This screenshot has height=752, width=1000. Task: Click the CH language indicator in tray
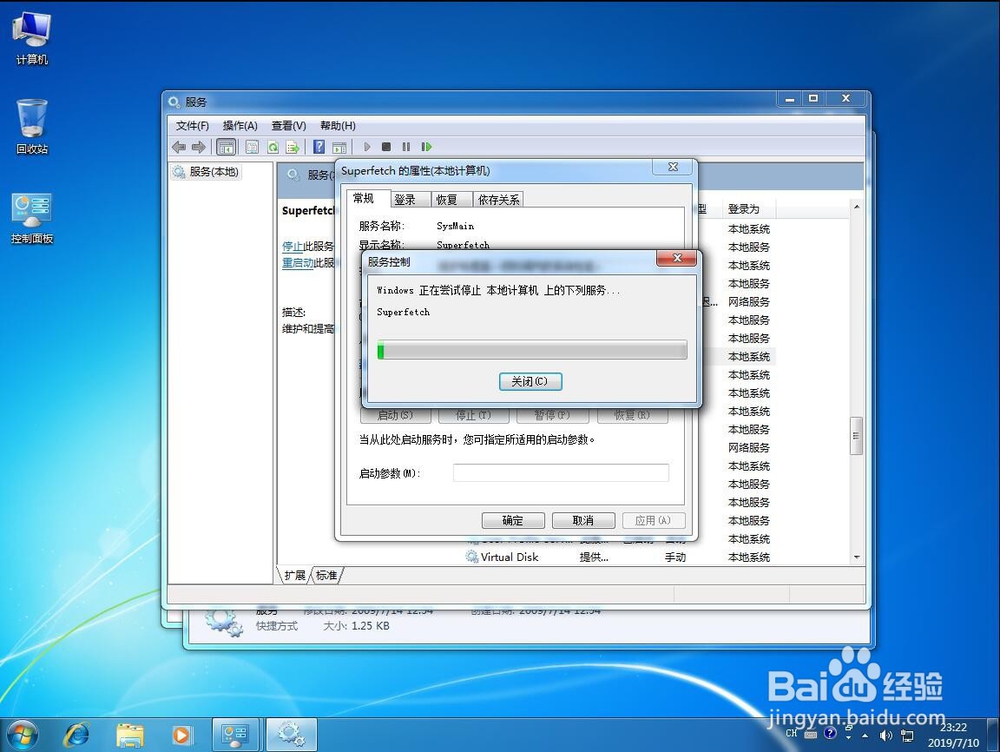[791, 733]
